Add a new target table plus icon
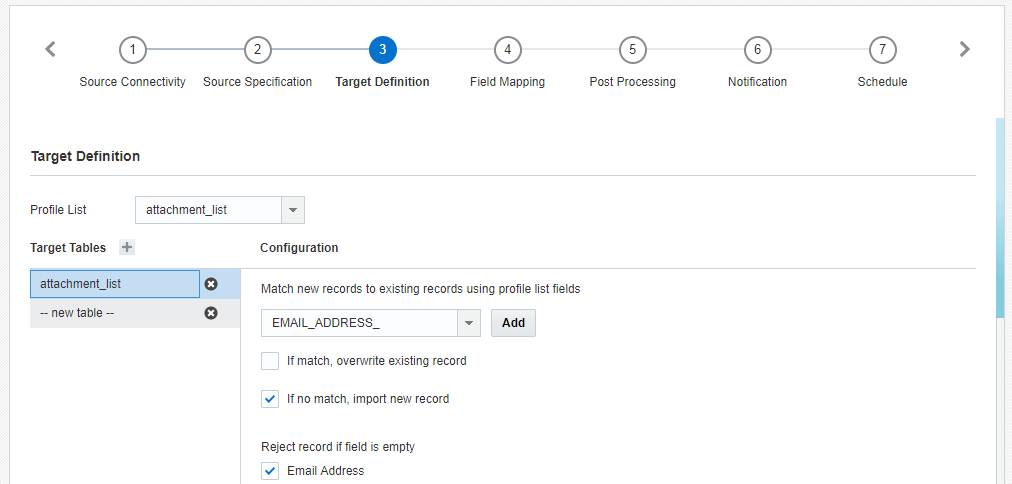The width and height of the screenshot is (1012, 484). point(127,247)
